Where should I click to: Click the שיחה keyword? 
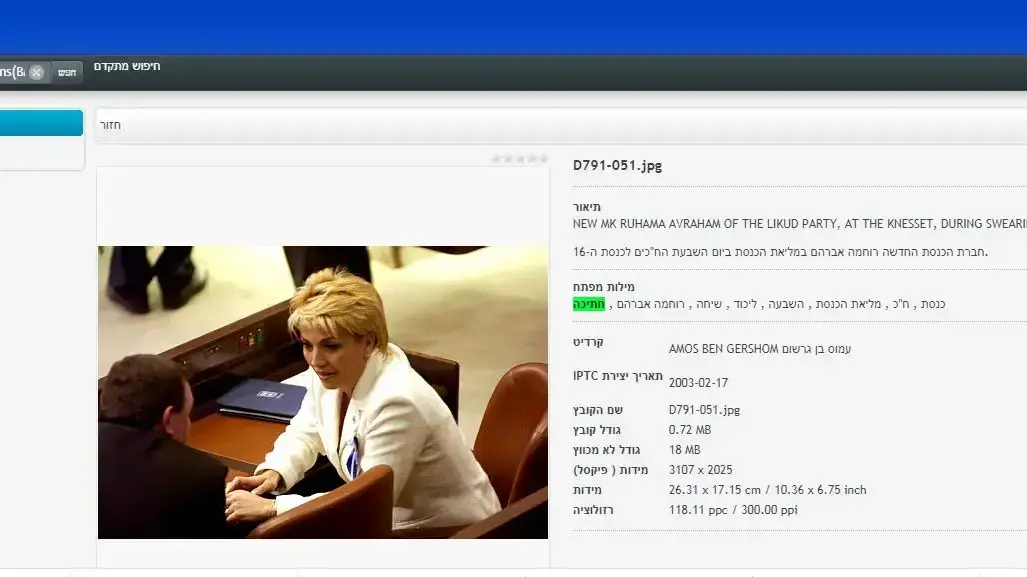coord(709,304)
